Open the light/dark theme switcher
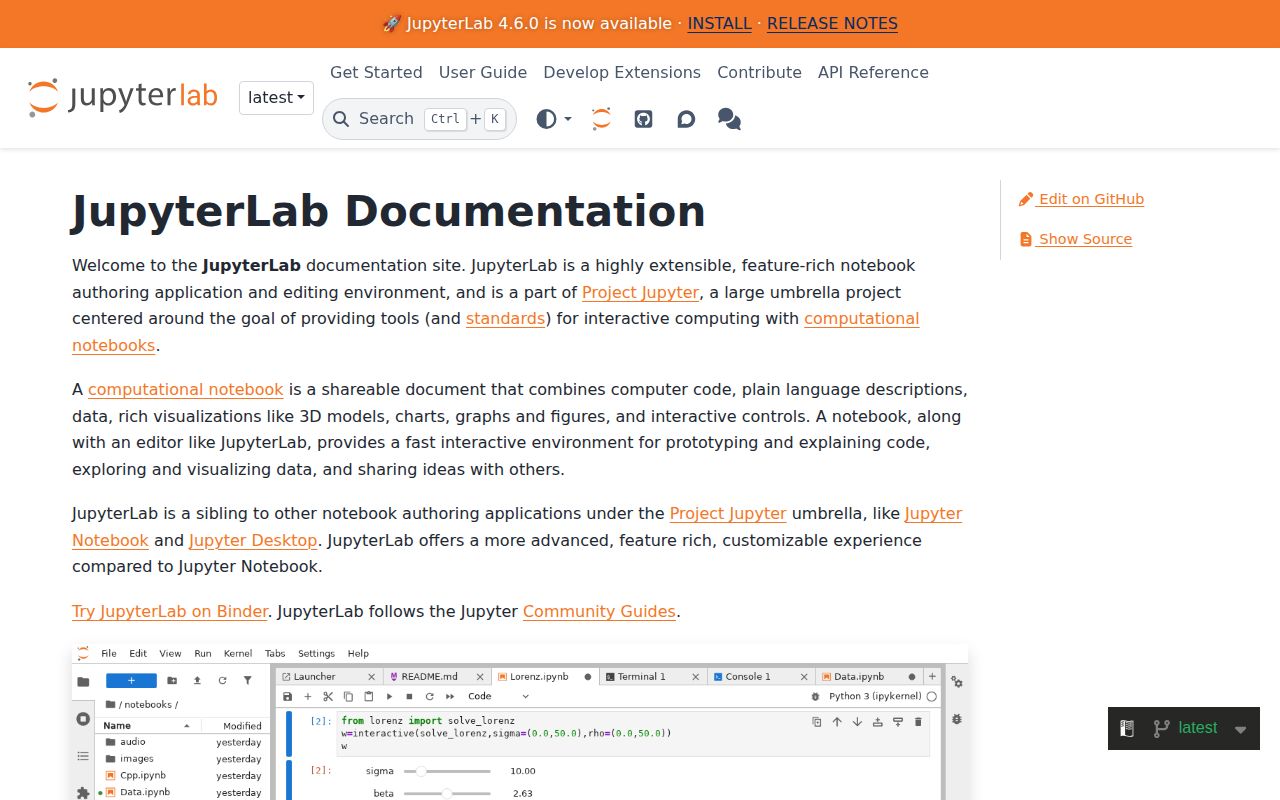This screenshot has width=1280, height=800. click(x=553, y=119)
